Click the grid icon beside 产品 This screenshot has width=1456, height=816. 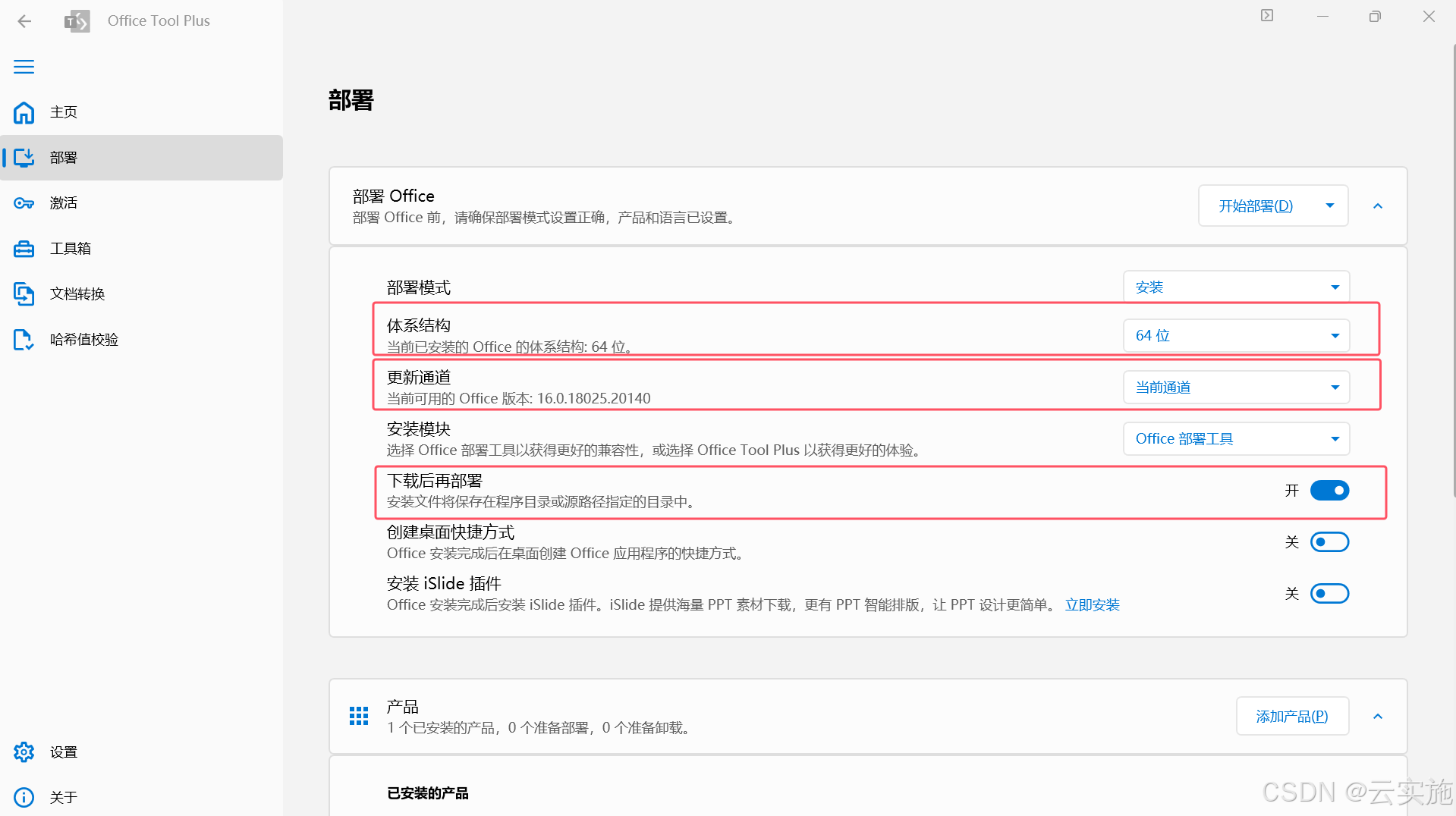[359, 716]
